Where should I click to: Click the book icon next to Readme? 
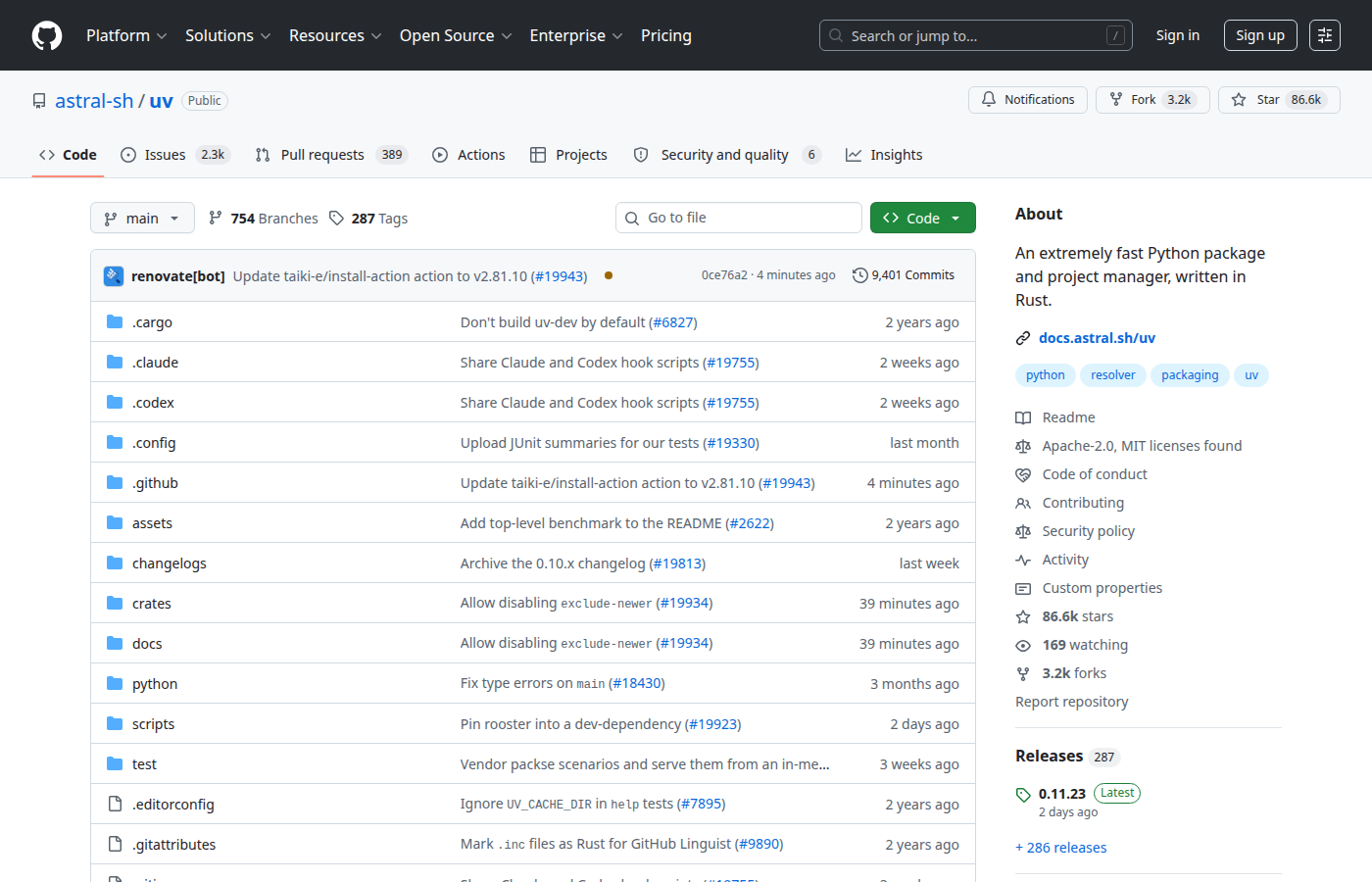click(x=1023, y=417)
